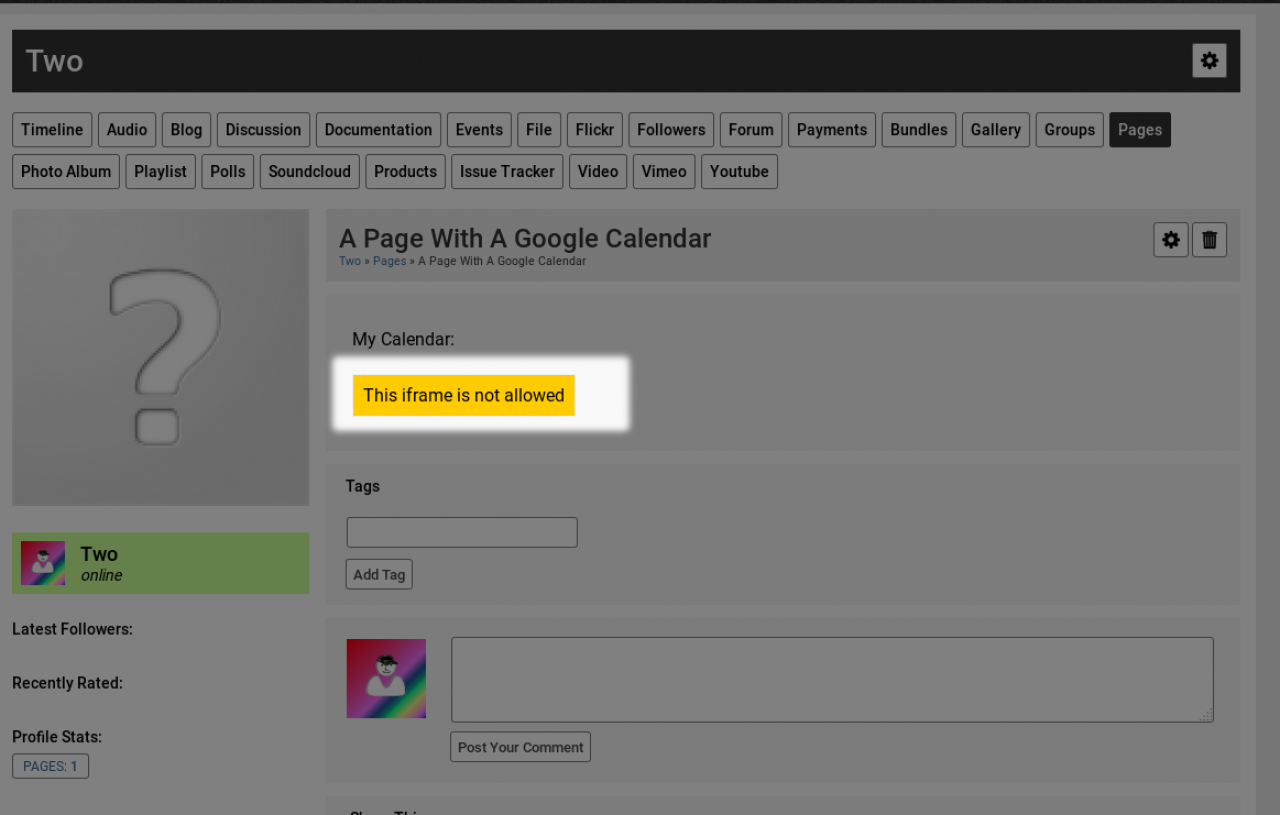Click Two's small avatar in sidebar
Image resolution: width=1280 pixels, height=815 pixels.
click(x=43, y=563)
